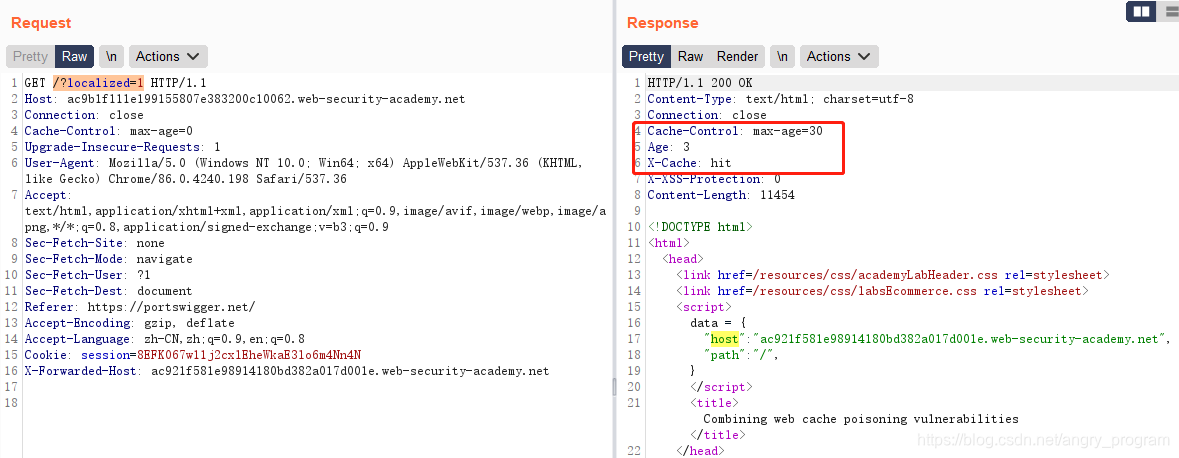This screenshot has width=1179, height=458.
Task: Select the layout icon cut off at the right edge
Action: [1169, 12]
